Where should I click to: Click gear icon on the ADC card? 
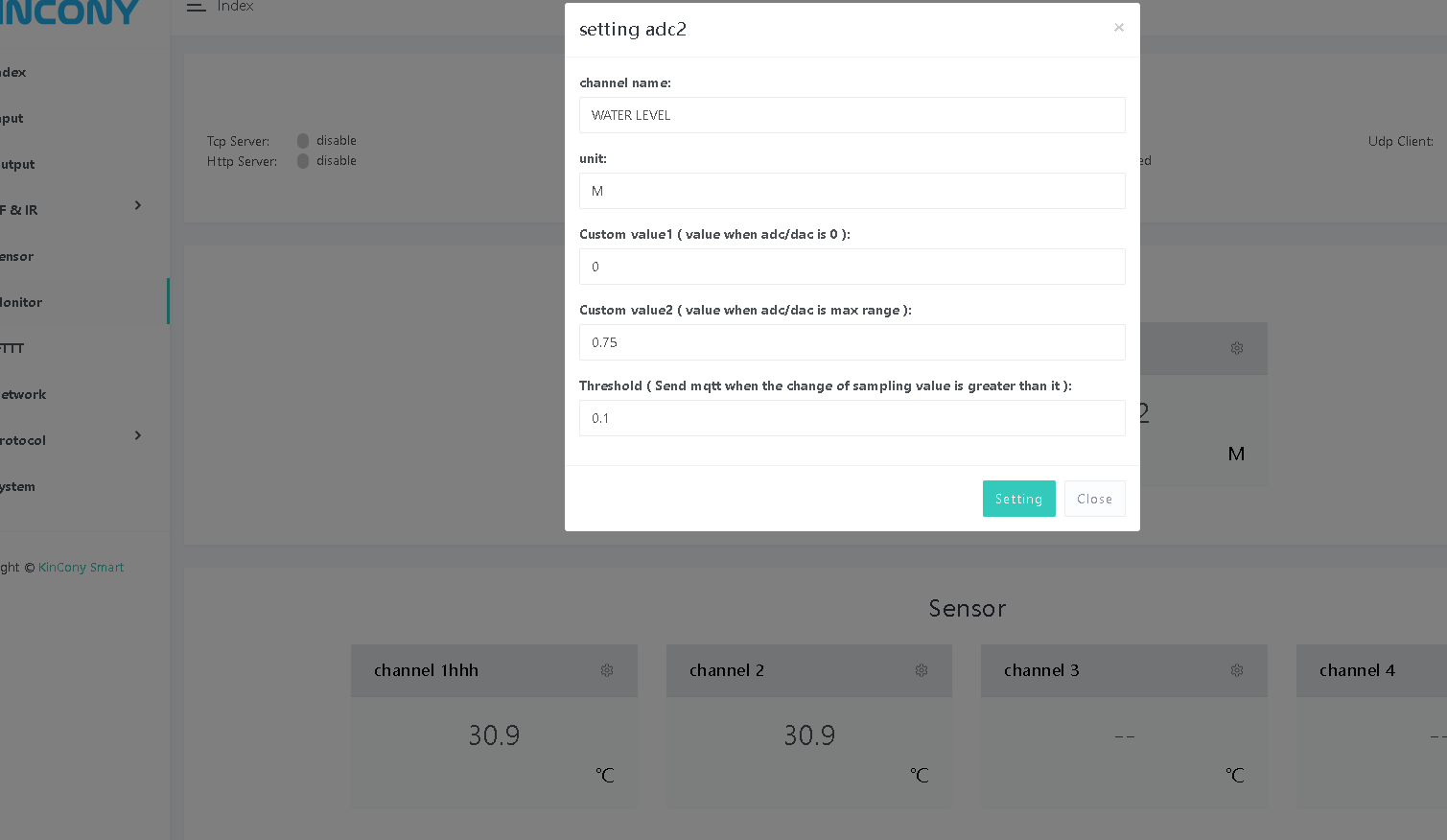point(1237,348)
